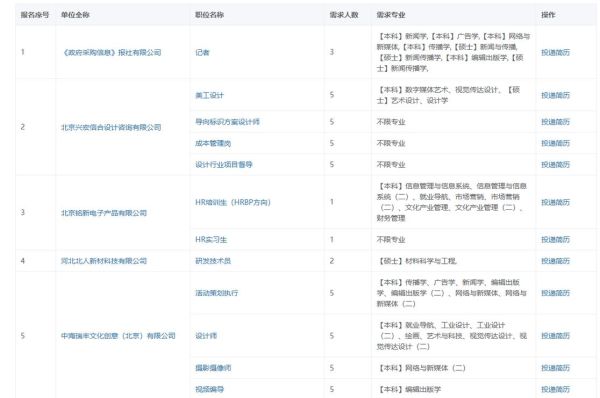The width and height of the screenshot is (600, 398).
Task: Click 投递简历 in the 成本管理岗 row
Action: (x=555, y=144)
